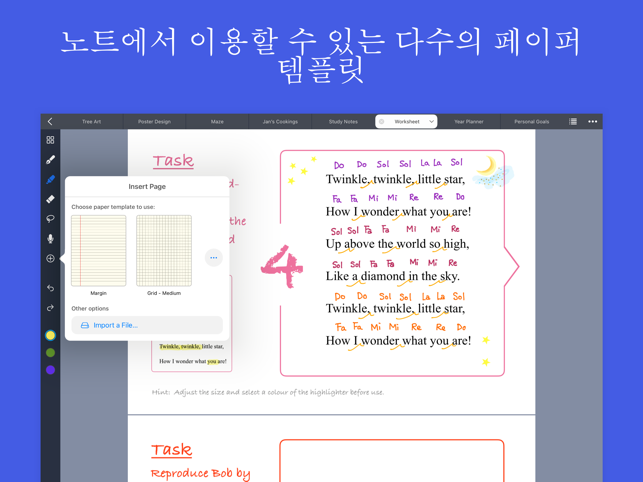Click the crescent moon illustration
643x482 pixels.
click(486, 166)
